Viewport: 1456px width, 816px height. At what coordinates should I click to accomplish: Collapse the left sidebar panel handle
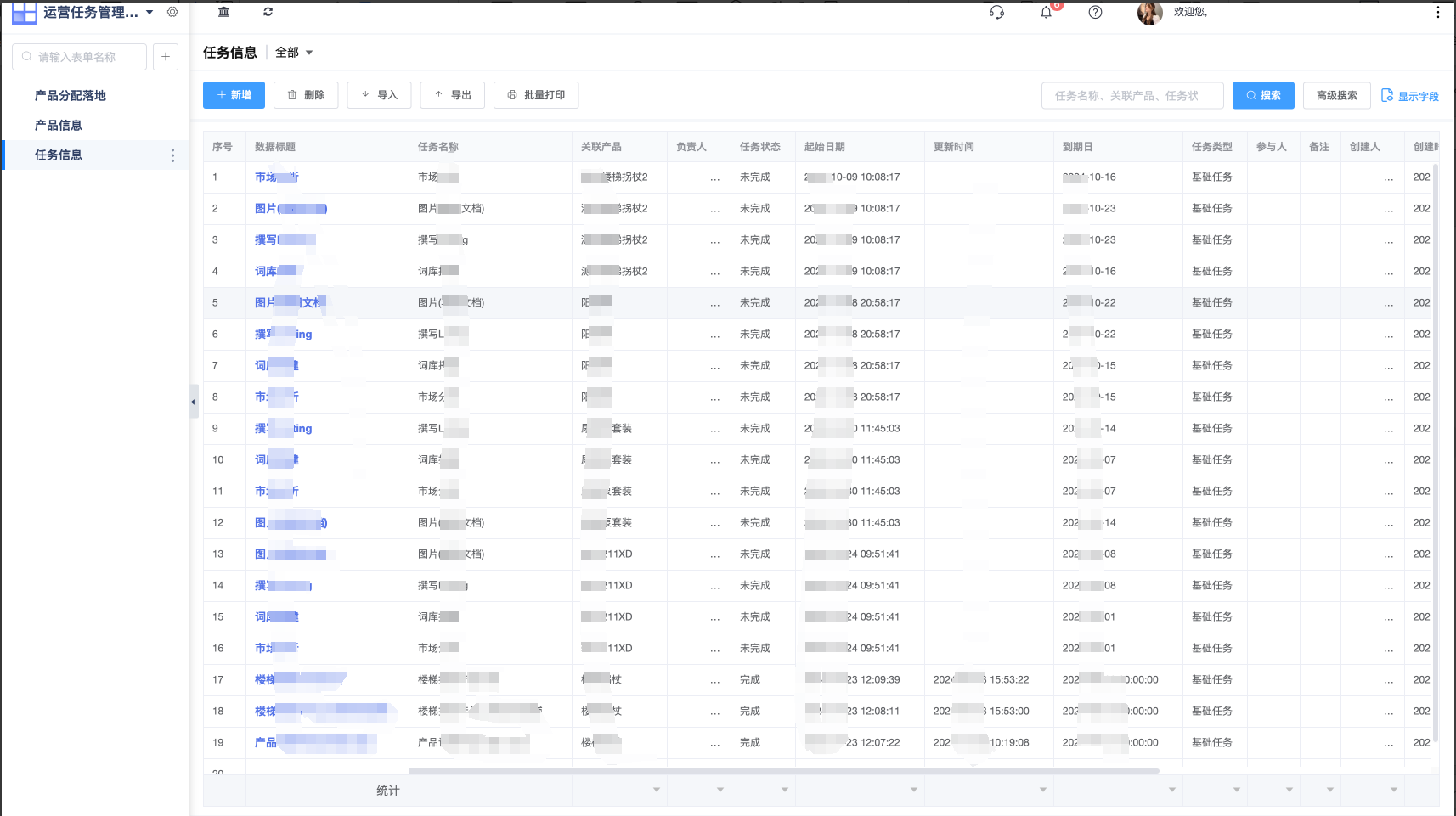[x=193, y=402]
